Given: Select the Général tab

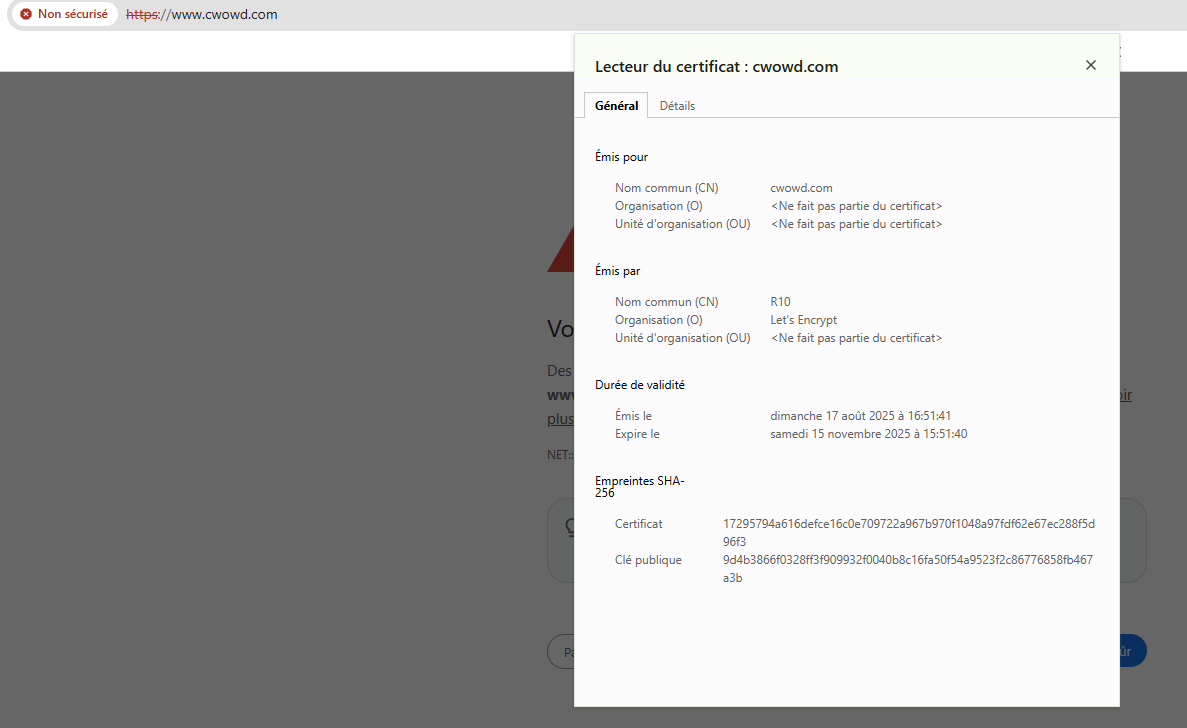Looking at the screenshot, I should coord(616,106).
